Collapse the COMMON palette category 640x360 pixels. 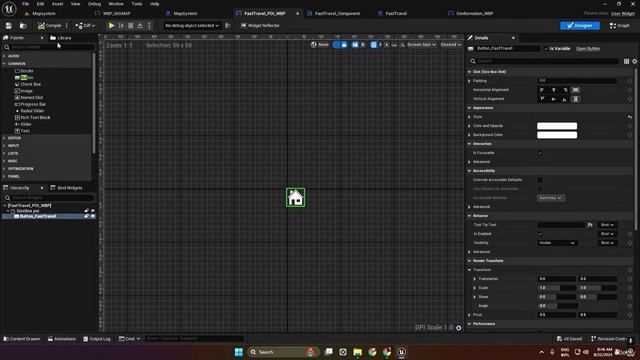pyautogui.click(x=4, y=64)
